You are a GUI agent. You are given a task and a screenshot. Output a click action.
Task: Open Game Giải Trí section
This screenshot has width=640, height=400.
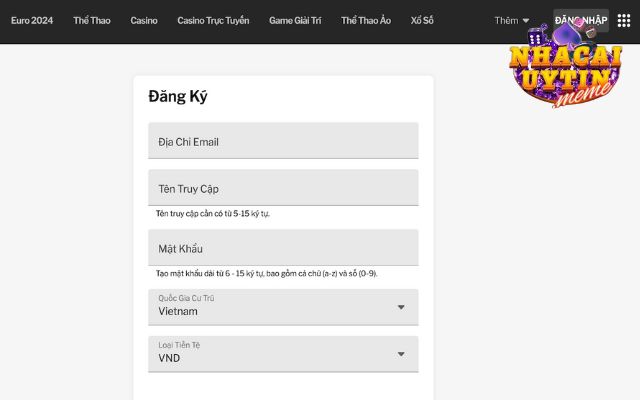(x=295, y=20)
